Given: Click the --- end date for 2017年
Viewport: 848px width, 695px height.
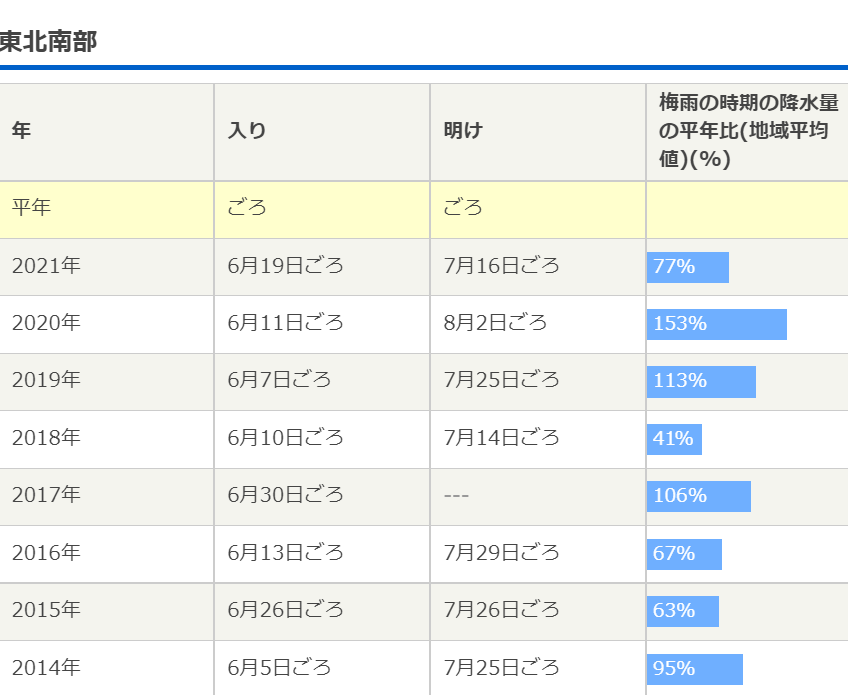Looking at the screenshot, I should pos(456,495).
